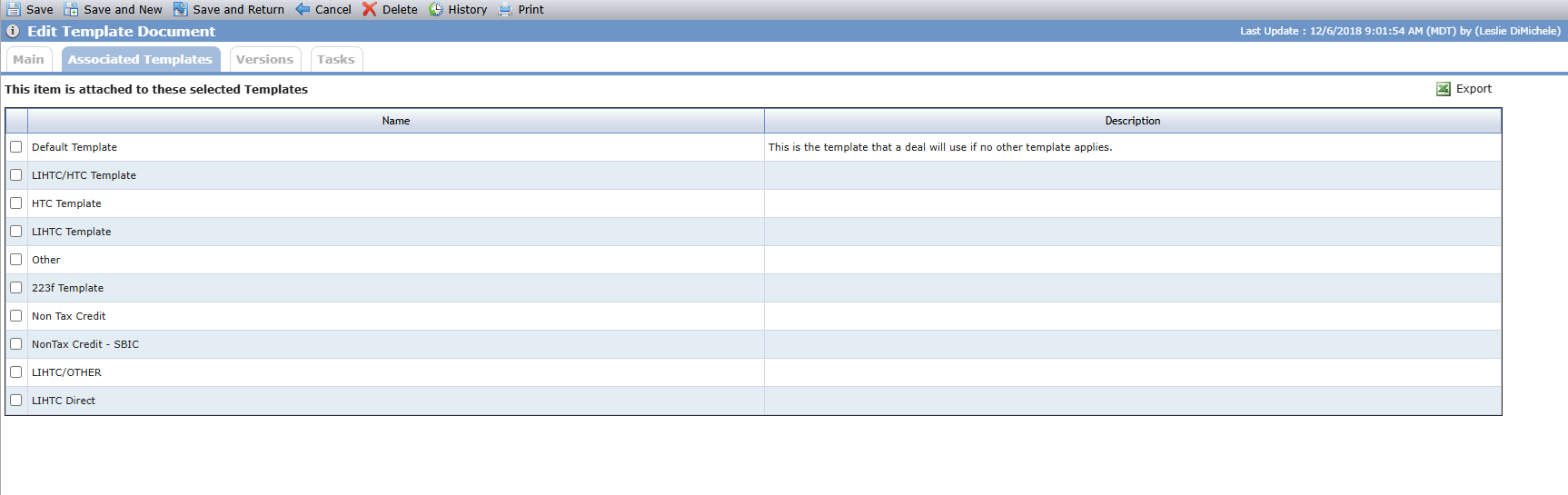
Task: Toggle the LIHTC Direct checkbox
Action: 16,401
